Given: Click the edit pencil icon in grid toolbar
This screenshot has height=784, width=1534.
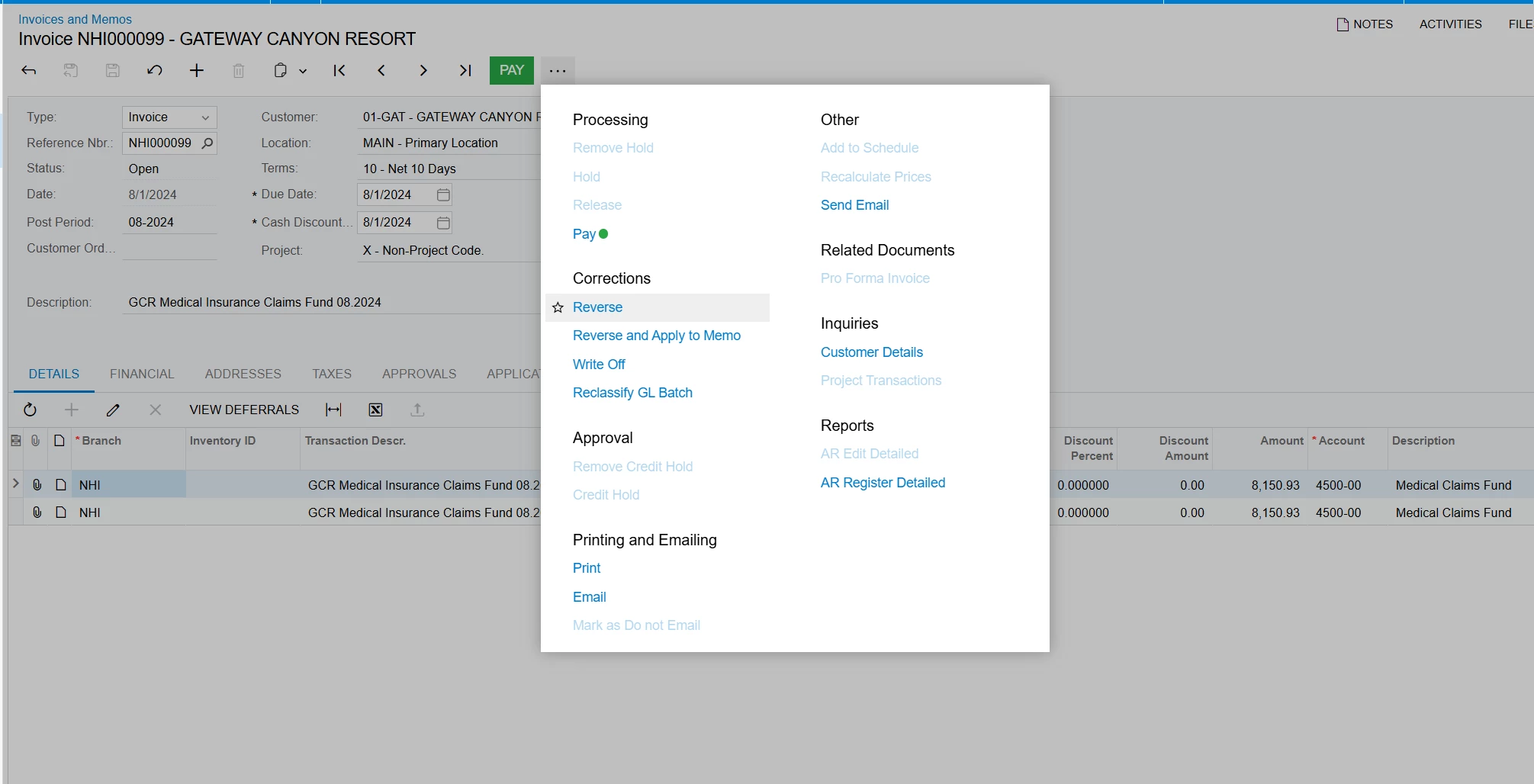Looking at the screenshot, I should pyautogui.click(x=113, y=410).
